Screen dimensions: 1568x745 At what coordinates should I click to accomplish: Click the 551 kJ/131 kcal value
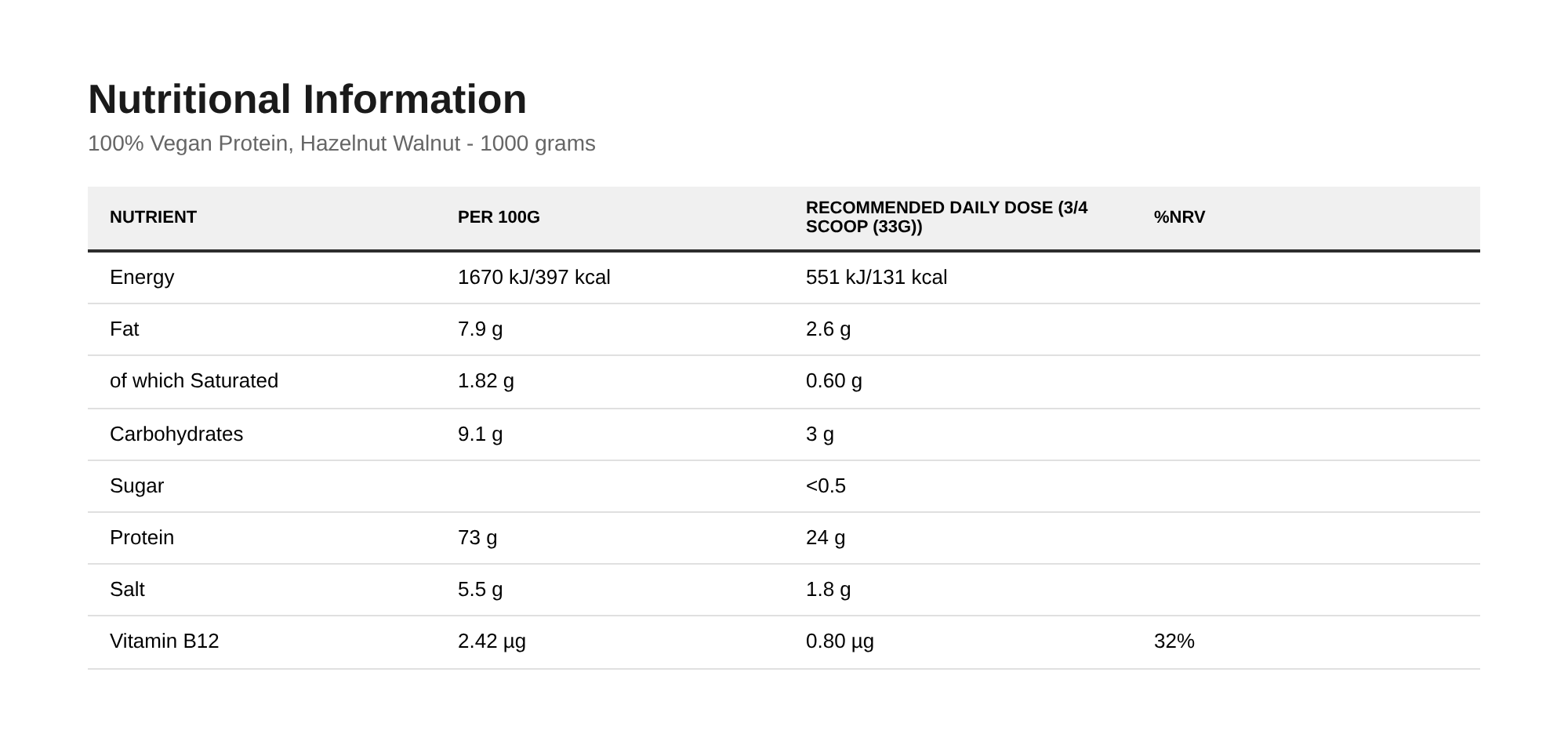click(x=877, y=278)
